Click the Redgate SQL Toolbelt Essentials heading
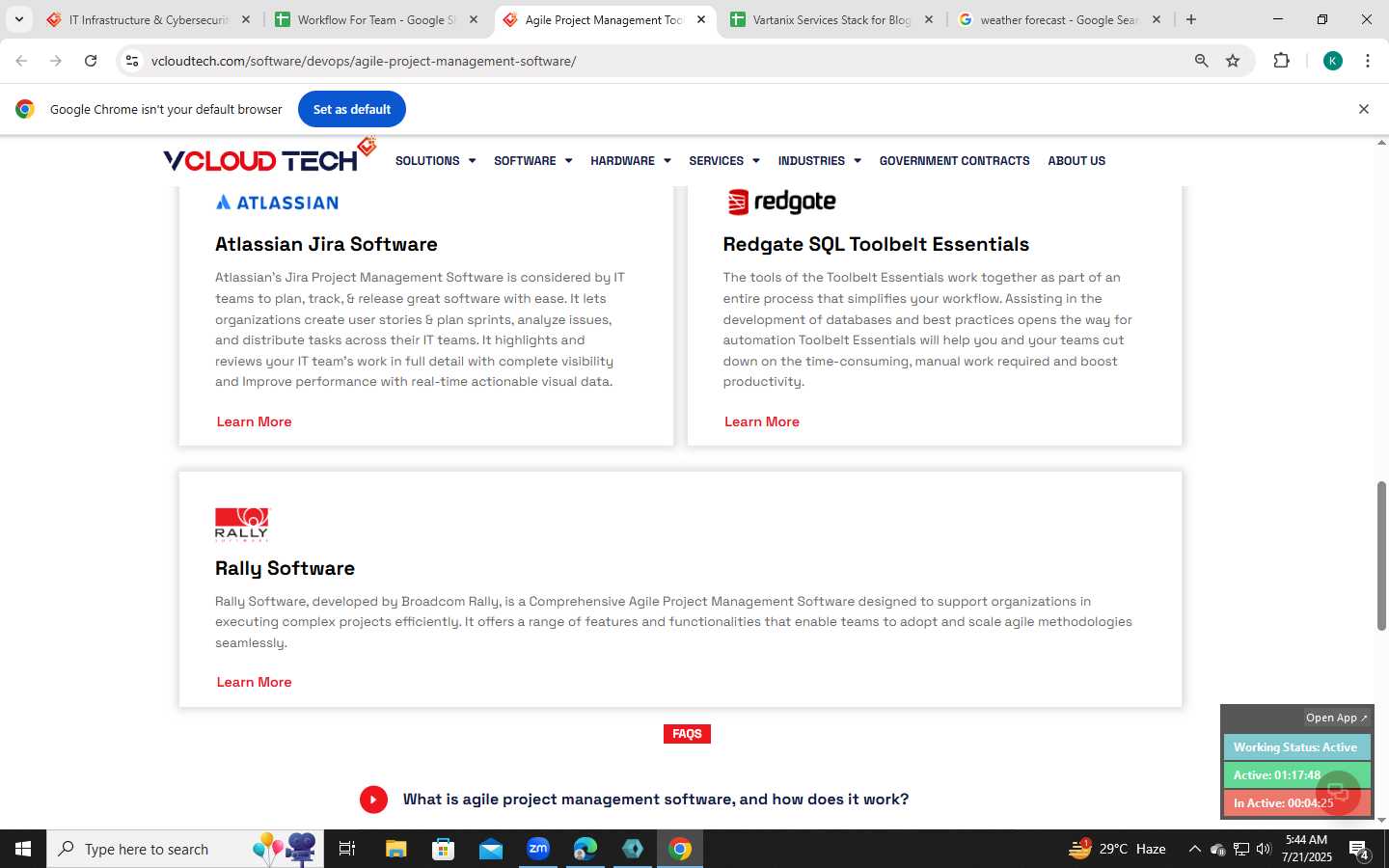The image size is (1389, 868). click(x=876, y=244)
